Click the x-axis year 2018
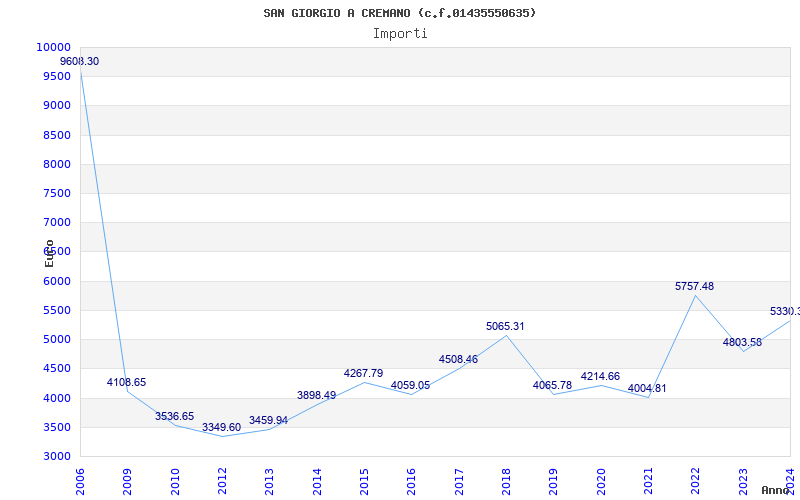This screenshot has height=500, width=800. tap(506, 482)
